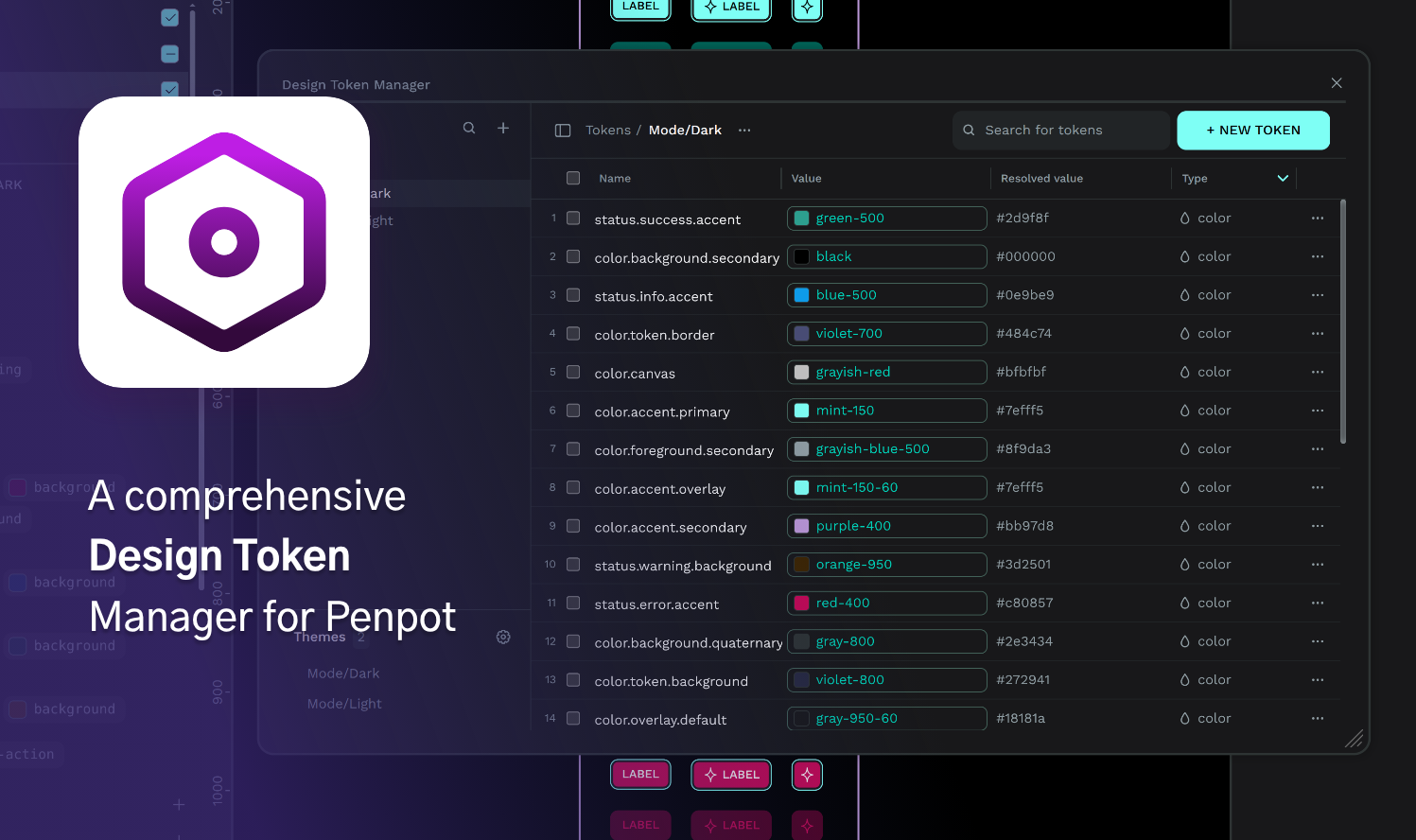Check the status.info.accent row checkbox
The height and width of the screenshot is (840, 1416).
573,295
